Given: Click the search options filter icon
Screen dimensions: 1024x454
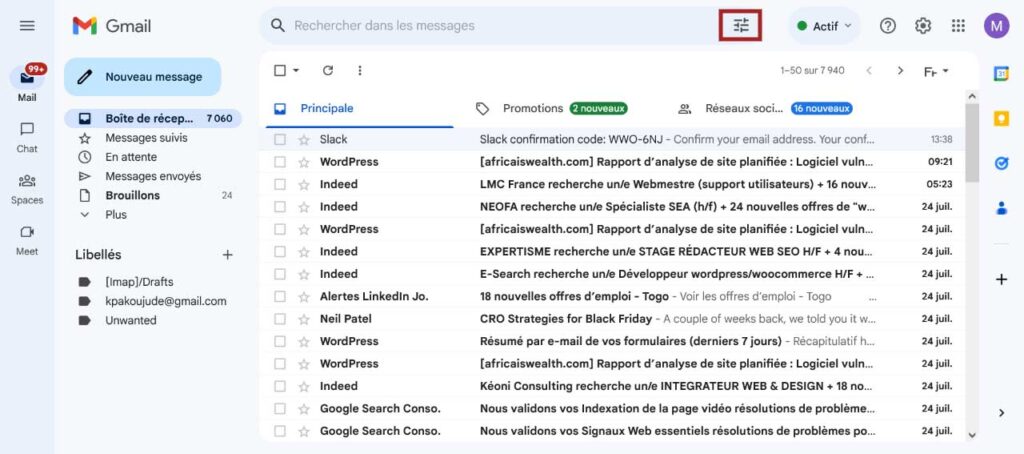Looking at the screenshot, I should 741,26.
